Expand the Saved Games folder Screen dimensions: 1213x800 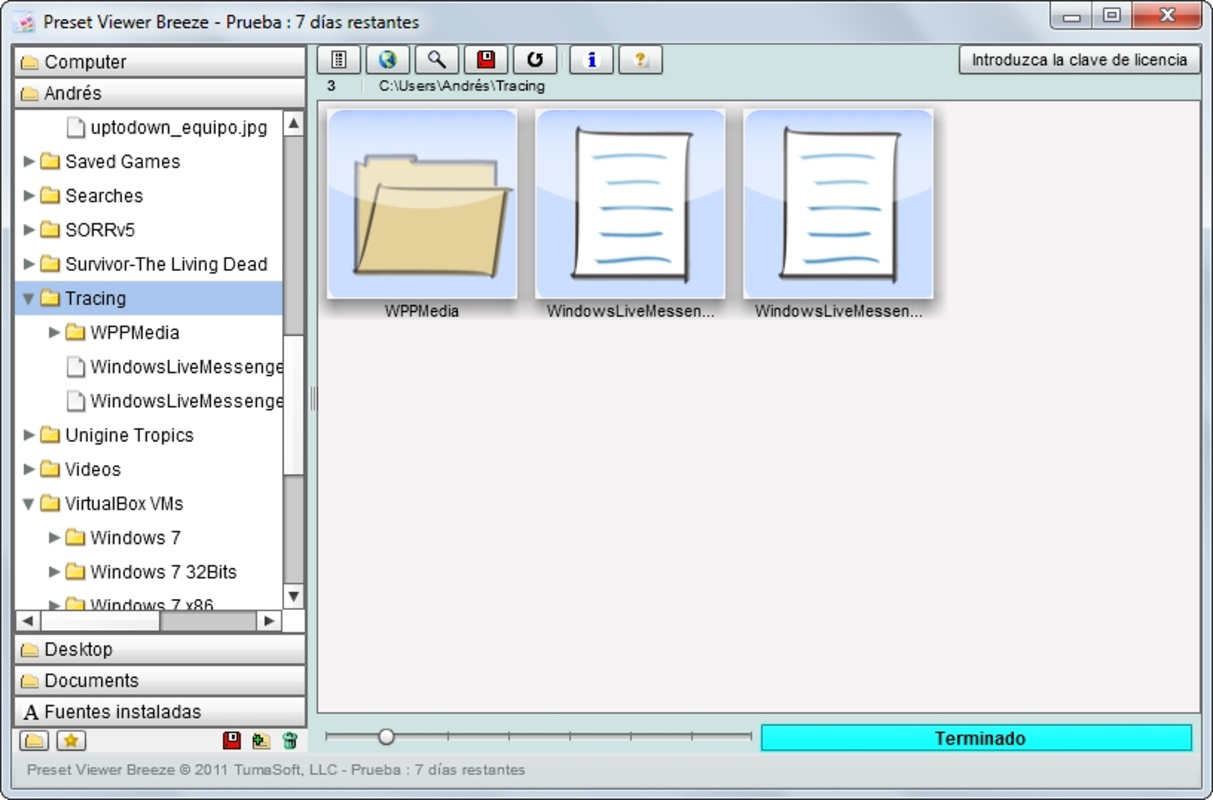point(29,161)
